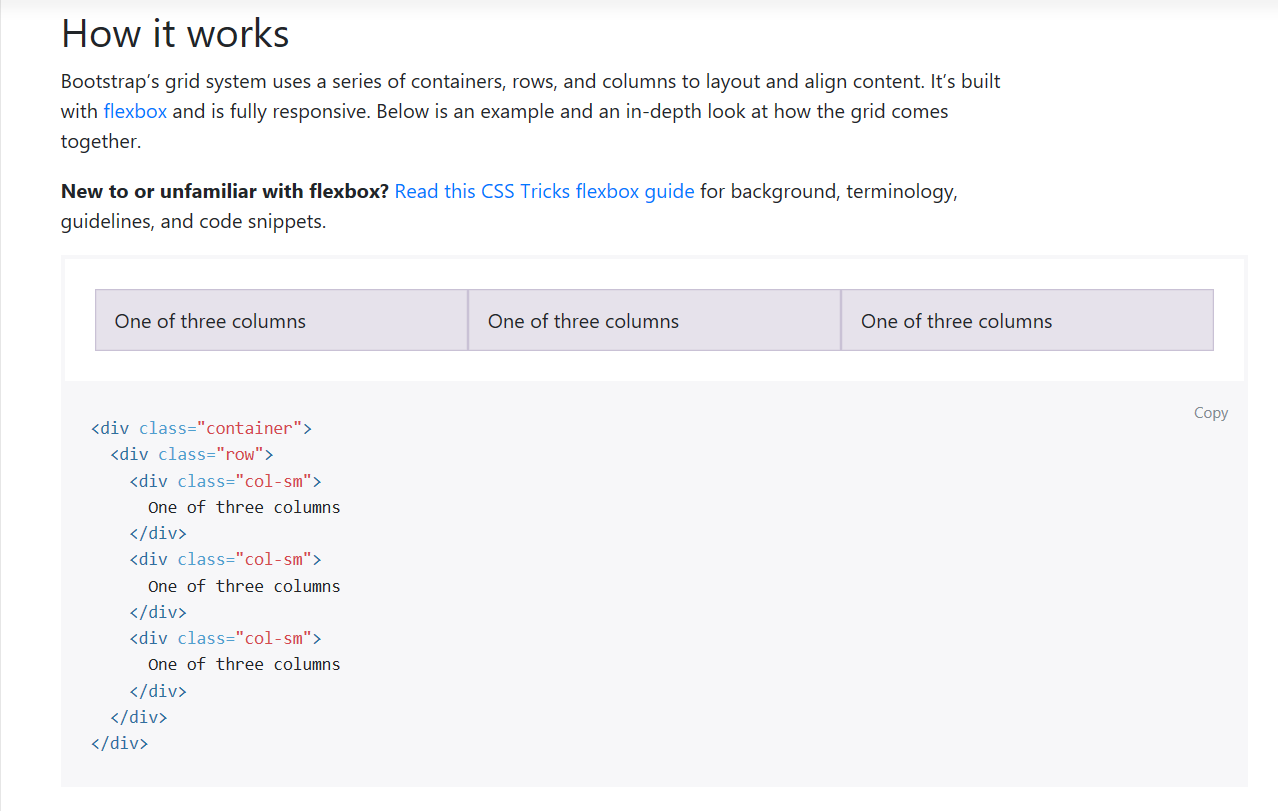Select the rightmost 'One of three columns' box
1278x811 pixels.
[1027, 320]
